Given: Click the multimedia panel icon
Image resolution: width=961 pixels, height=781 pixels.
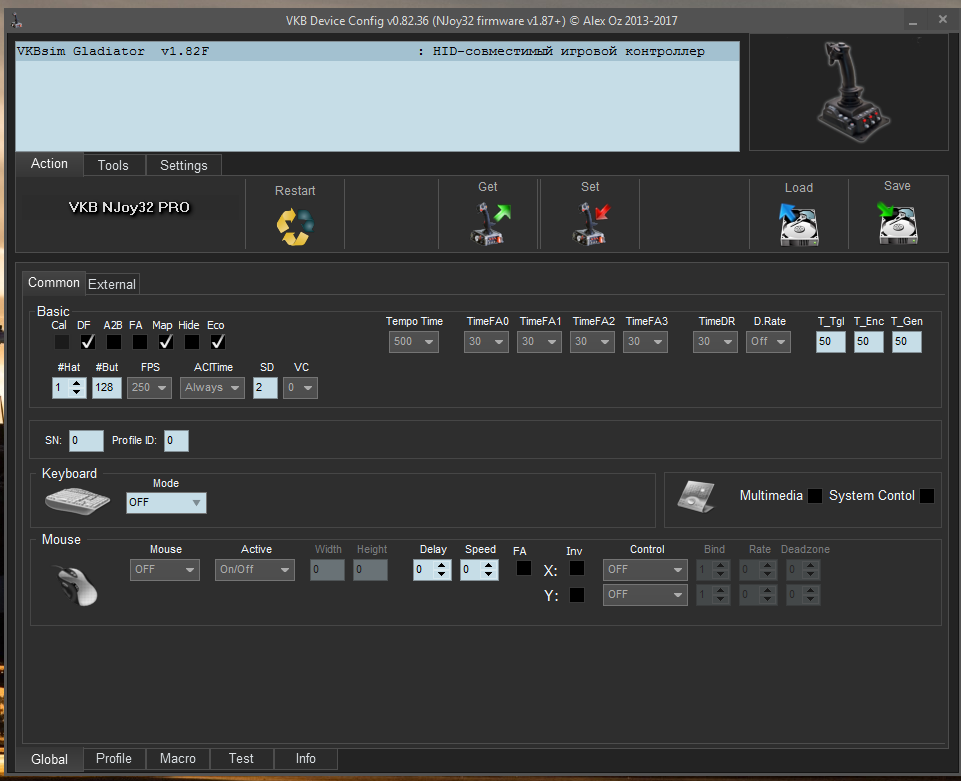Looking at the screenshot, I should [x=696, y=497].
